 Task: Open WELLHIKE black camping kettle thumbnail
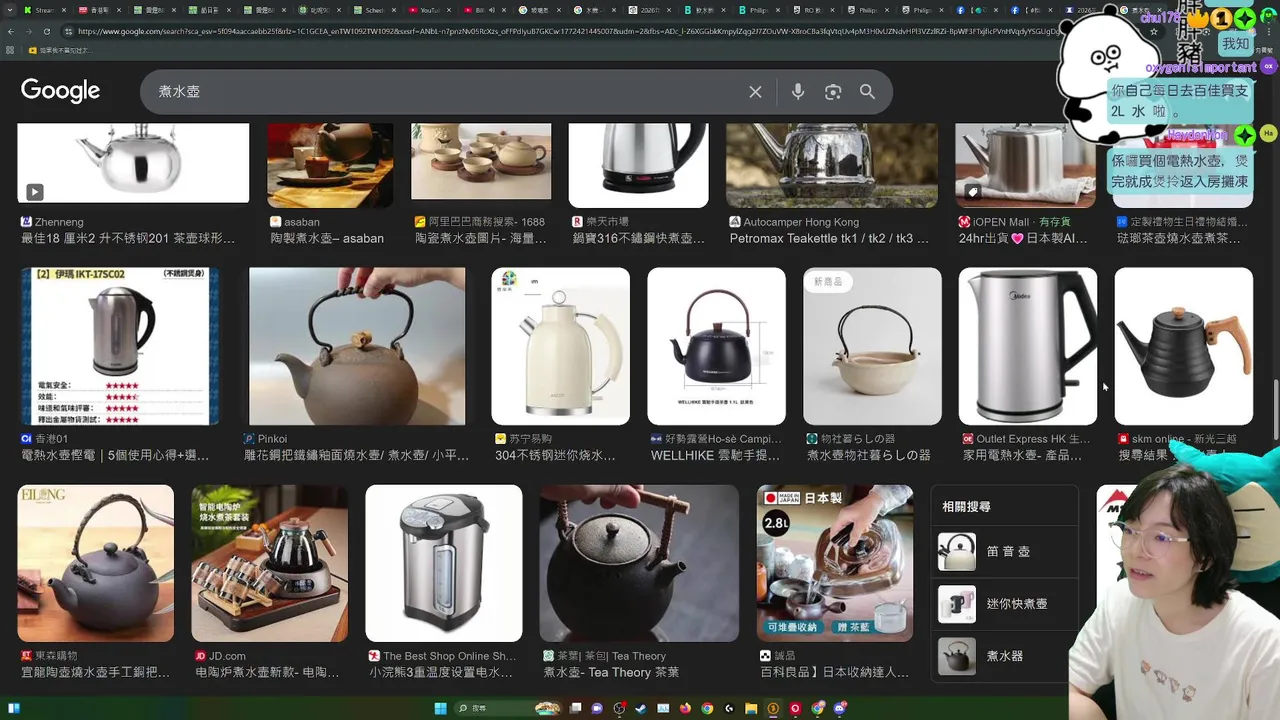click(716, 346)
